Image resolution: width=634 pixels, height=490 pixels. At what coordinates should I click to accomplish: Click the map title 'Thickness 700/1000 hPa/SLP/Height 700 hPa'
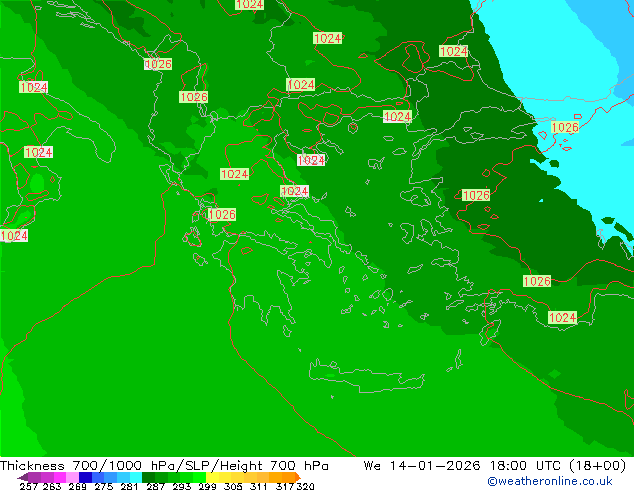coord(164,466)
